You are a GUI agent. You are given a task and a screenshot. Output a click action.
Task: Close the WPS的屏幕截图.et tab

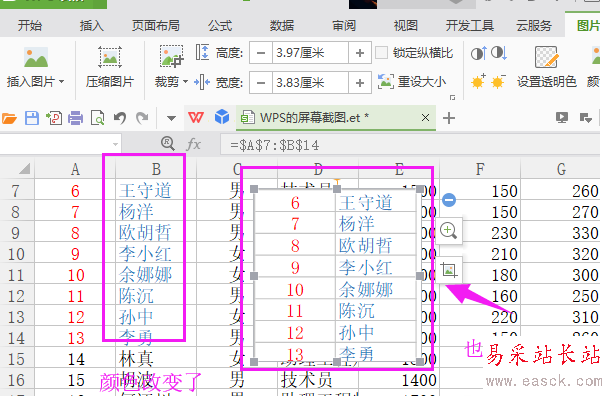point(425,117)
